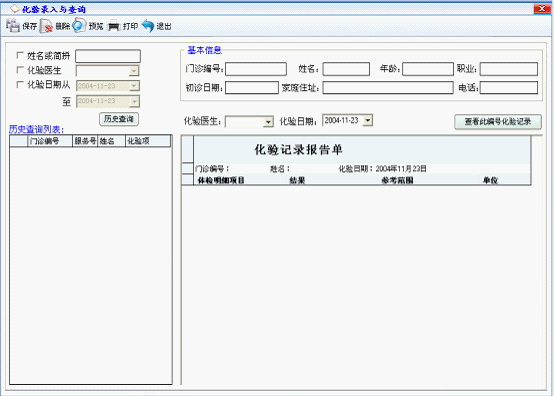Close the 化验录入与查询 window
The image size is (554, 396).
coord(542,8)
